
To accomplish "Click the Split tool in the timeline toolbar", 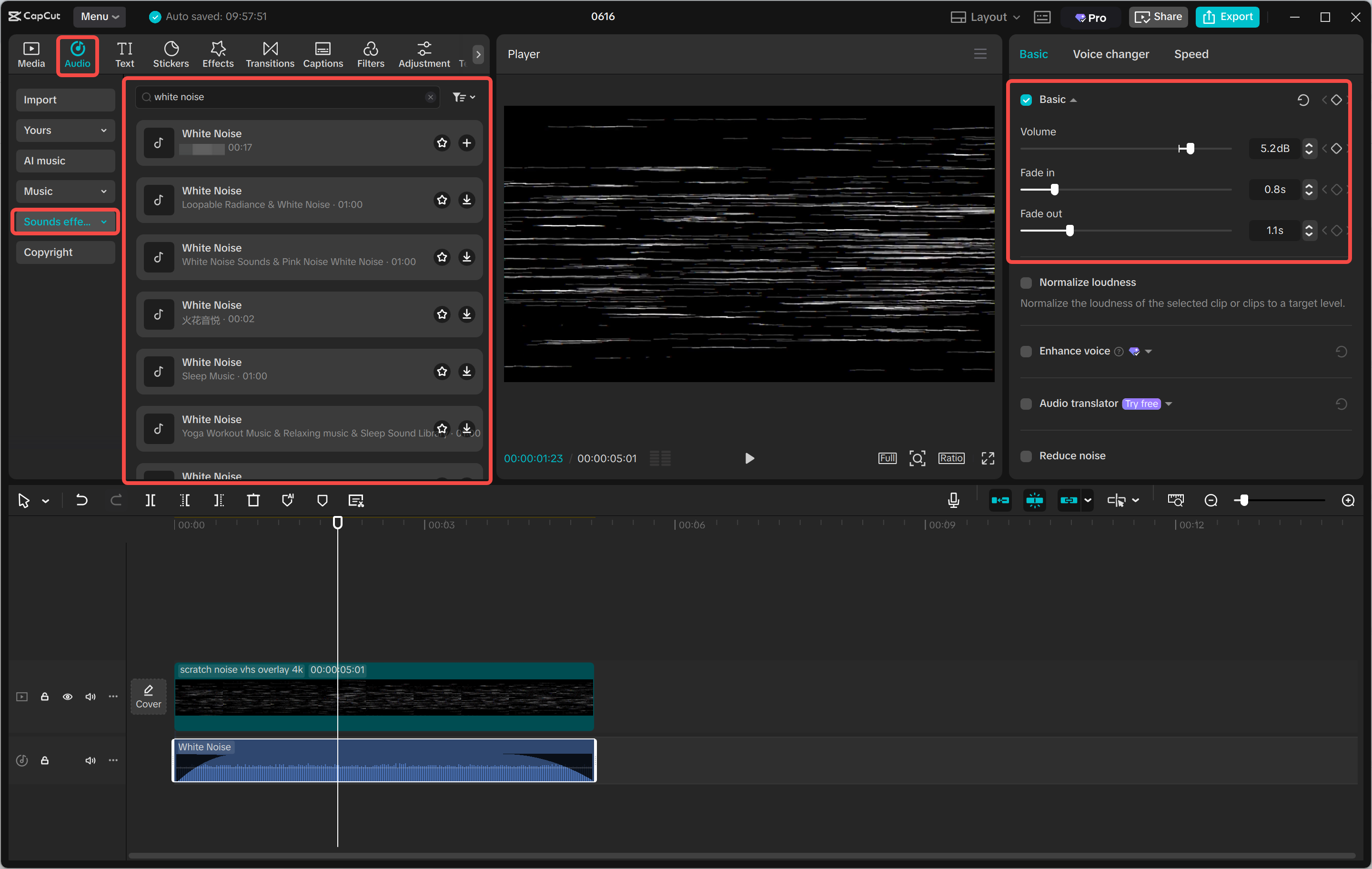I will 151,500.
